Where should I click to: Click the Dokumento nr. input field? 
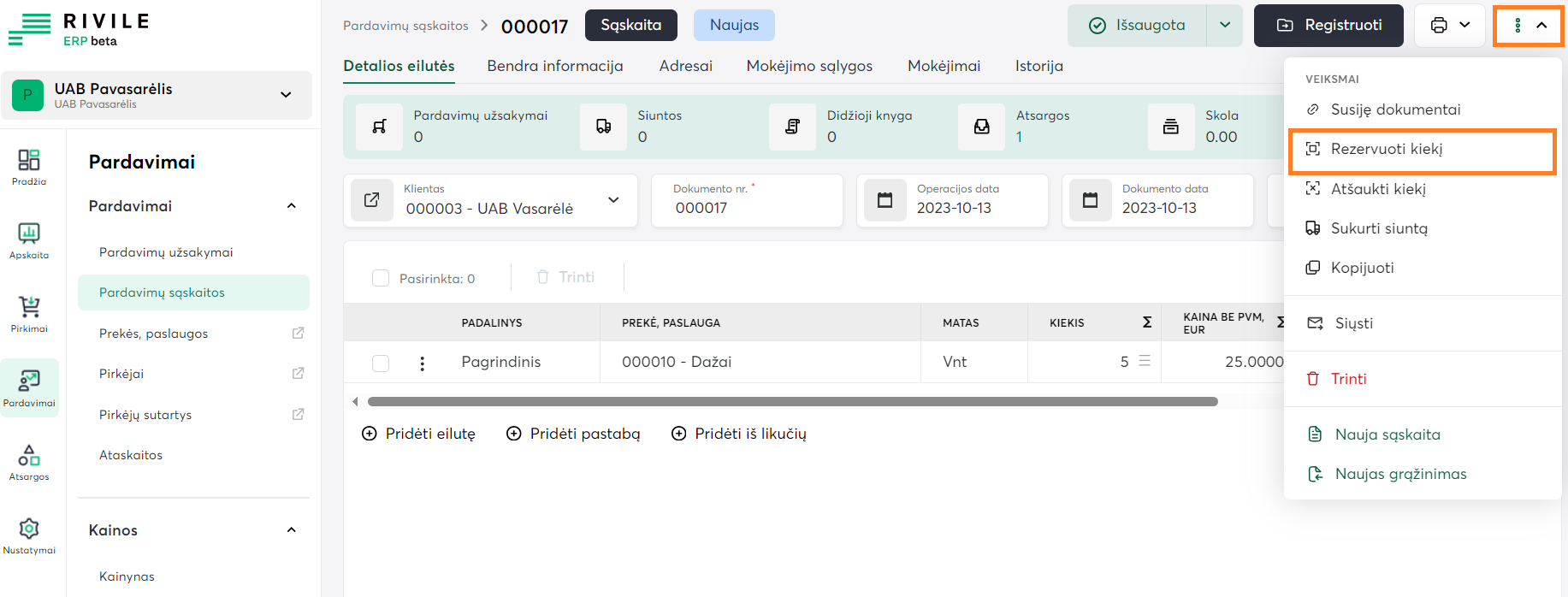(746, 208)
